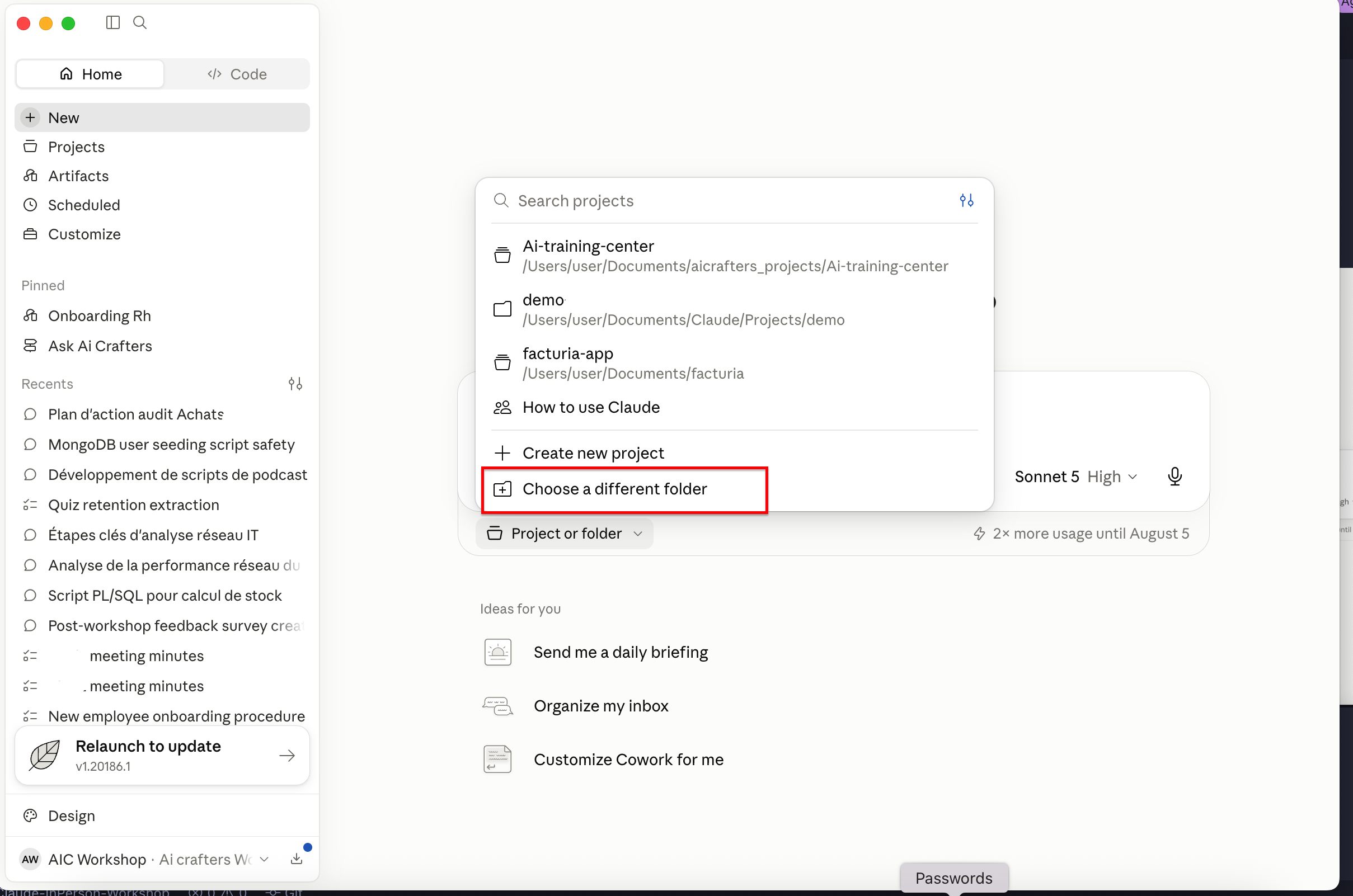Open New employee onboarding procedure task
Screen dimensions: 1353x896
click(162, 716)
